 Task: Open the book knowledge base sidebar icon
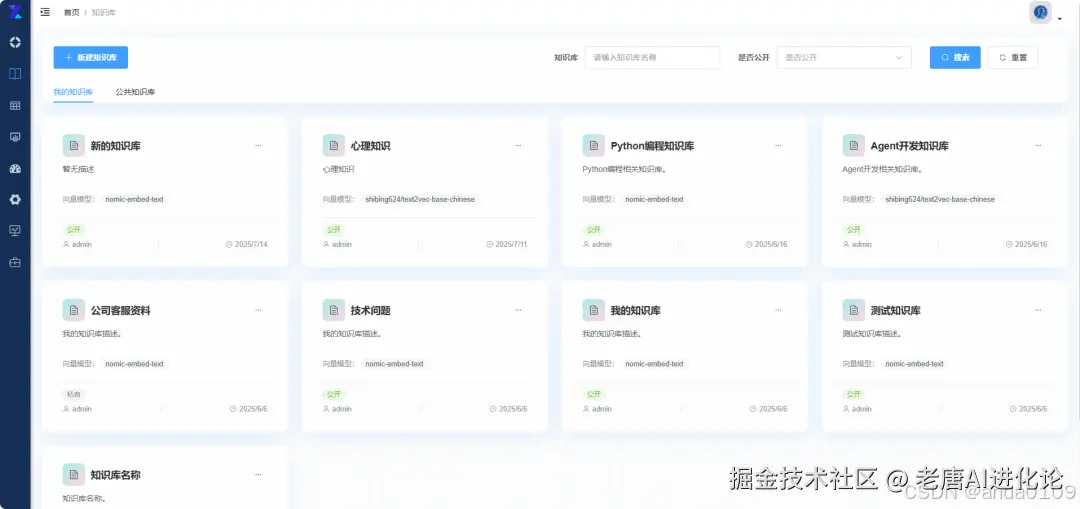click(15, 74)
